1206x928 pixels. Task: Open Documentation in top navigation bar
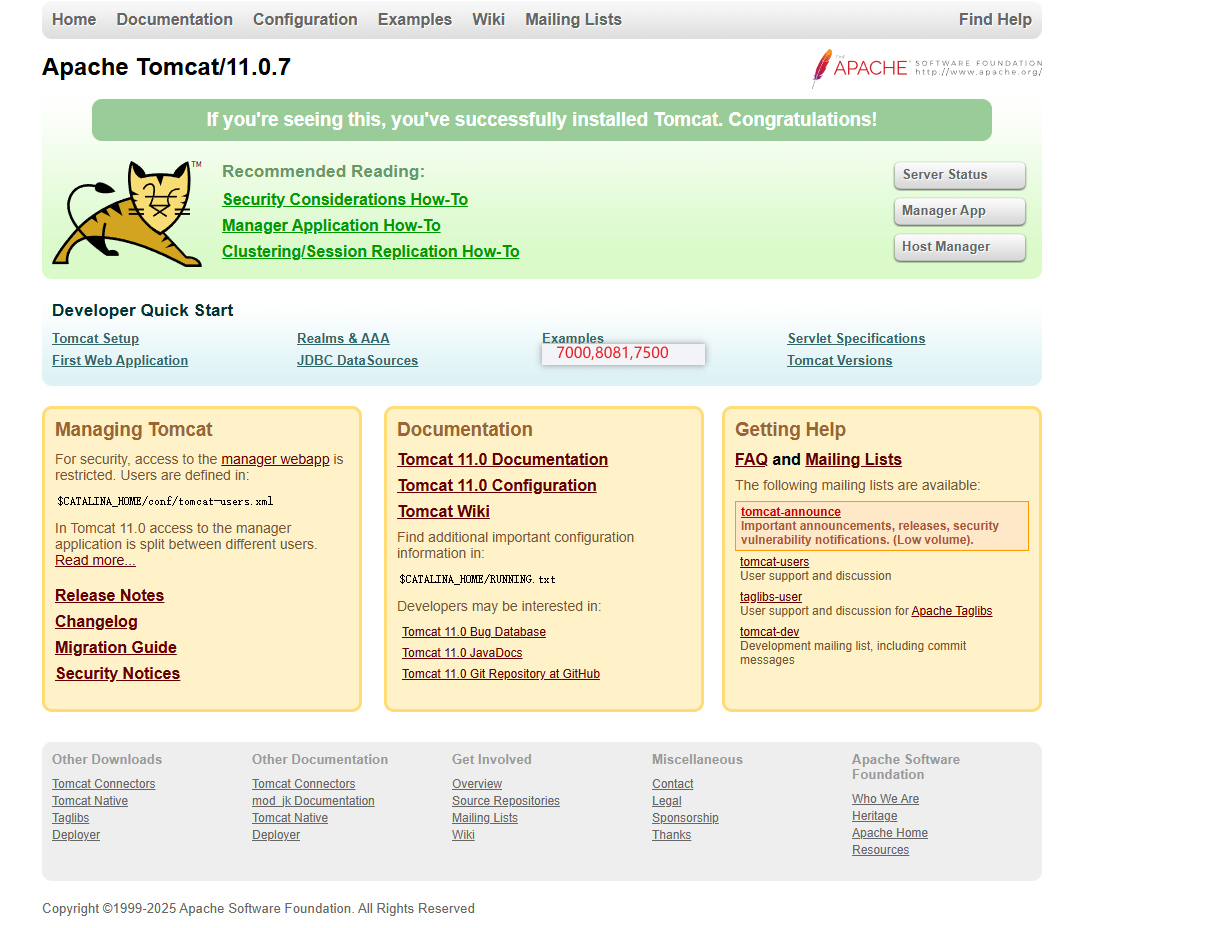coord(175,19)
